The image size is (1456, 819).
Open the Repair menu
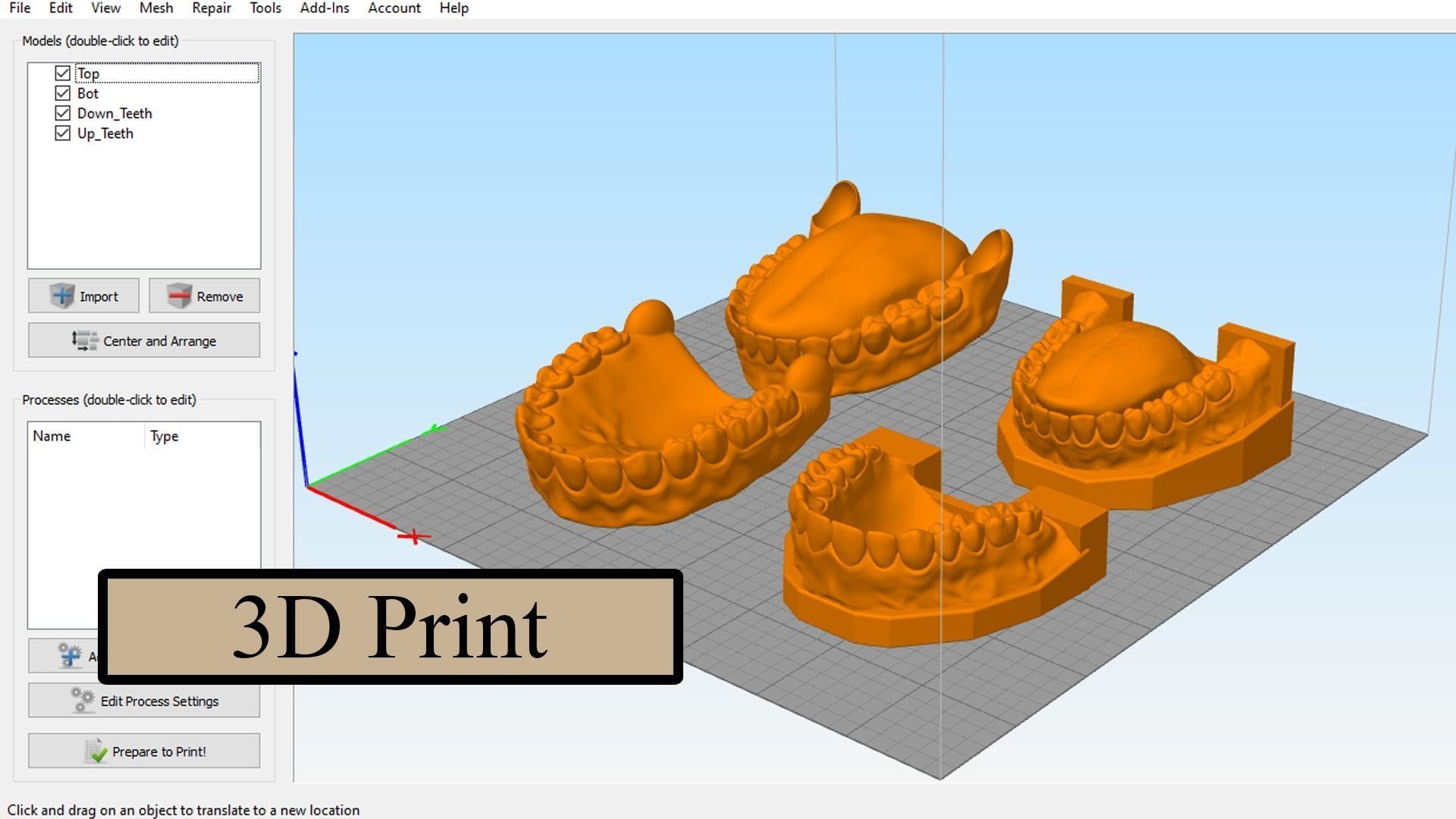pyautogui.click(x=211, y=8)
